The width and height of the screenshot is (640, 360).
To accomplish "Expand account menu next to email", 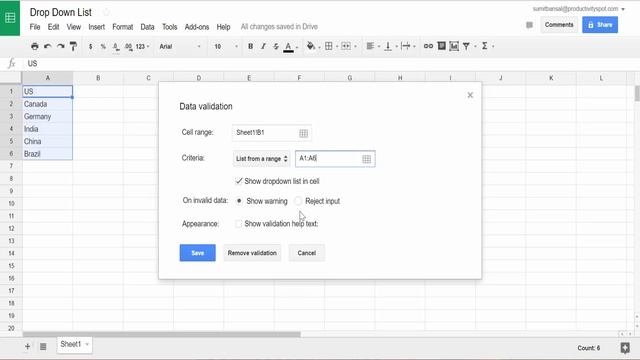I will (623, 9).
